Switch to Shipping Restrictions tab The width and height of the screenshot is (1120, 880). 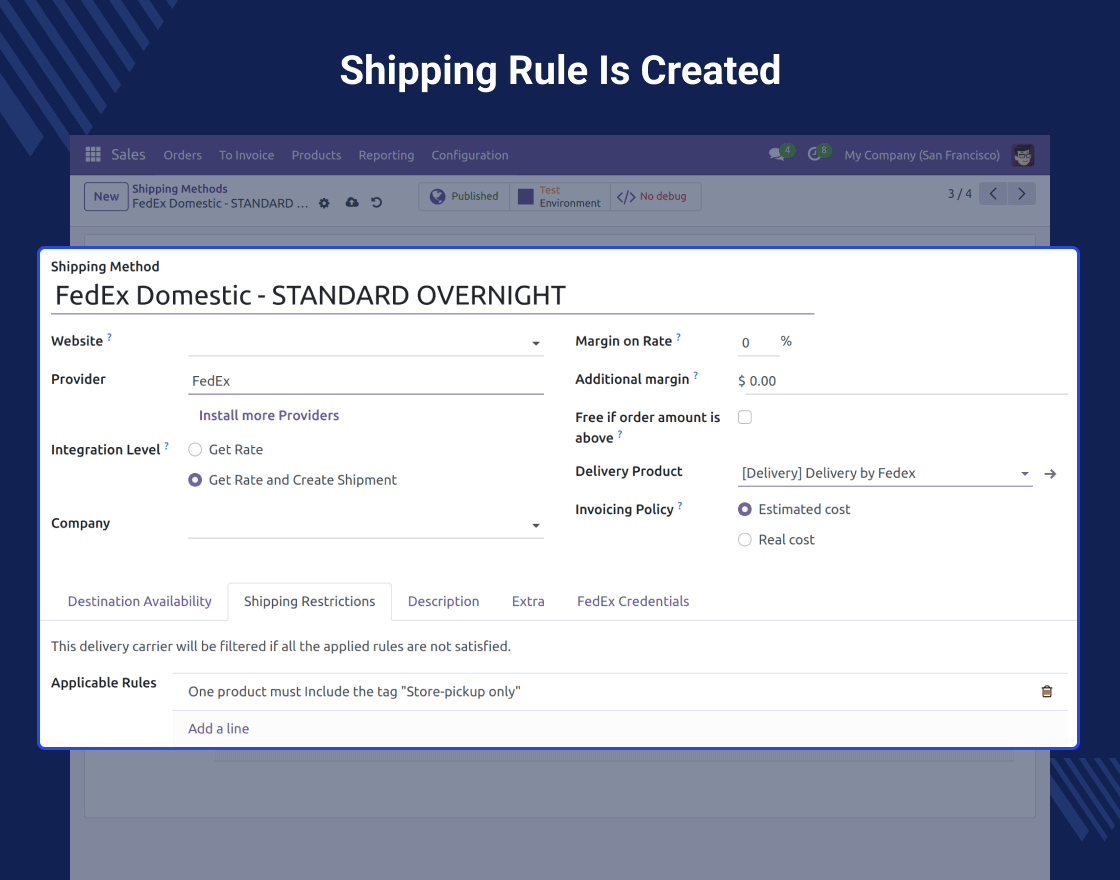click(309, 601)
